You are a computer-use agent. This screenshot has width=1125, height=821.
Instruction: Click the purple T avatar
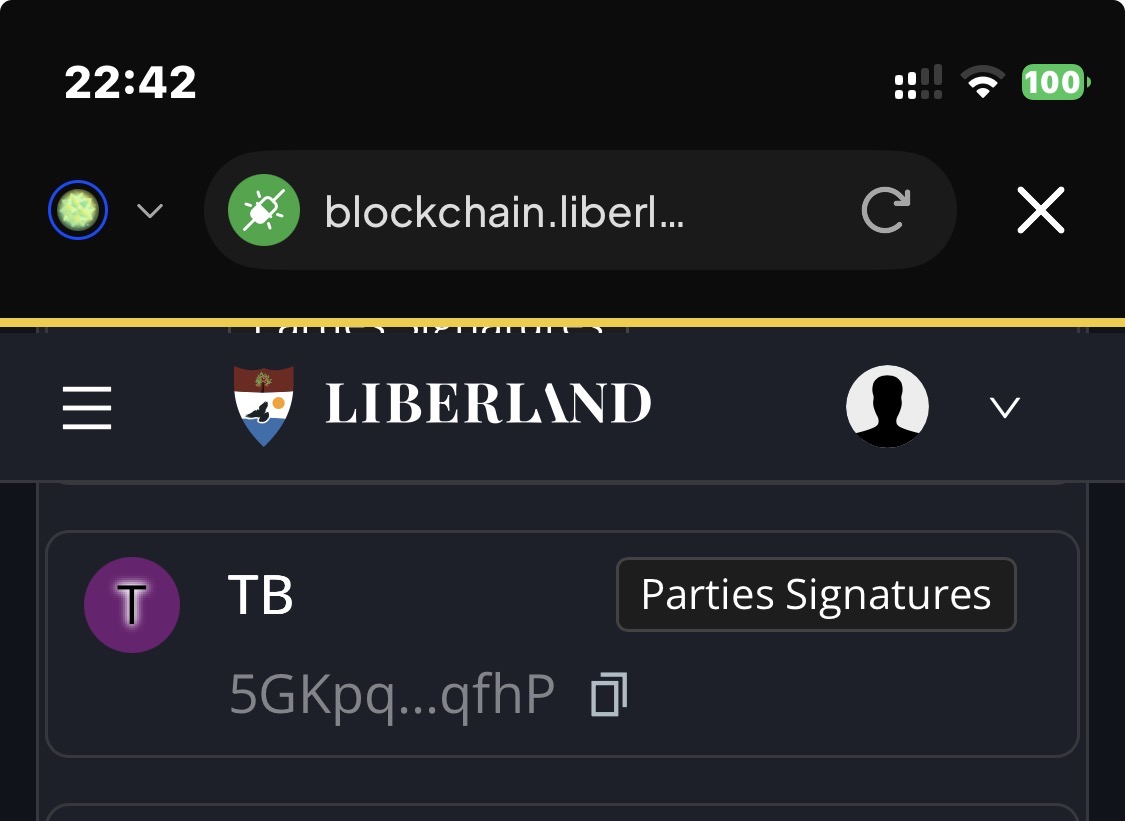click(132, 605)
